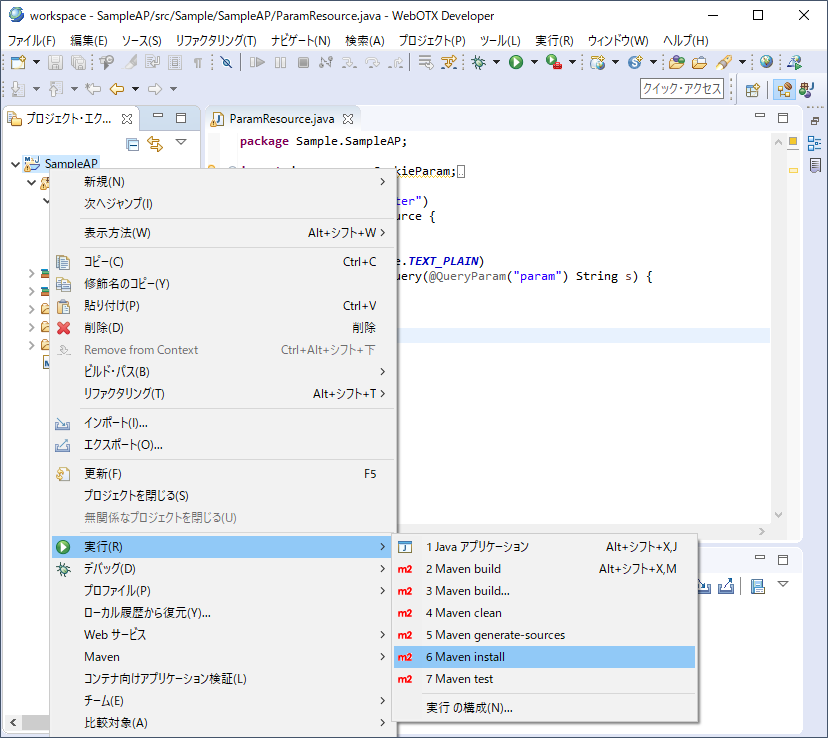Image resolution: width=828 pixels, height=738 pixels.
Task: Open the Project Explorer view menu triangle
Action: 181,143
